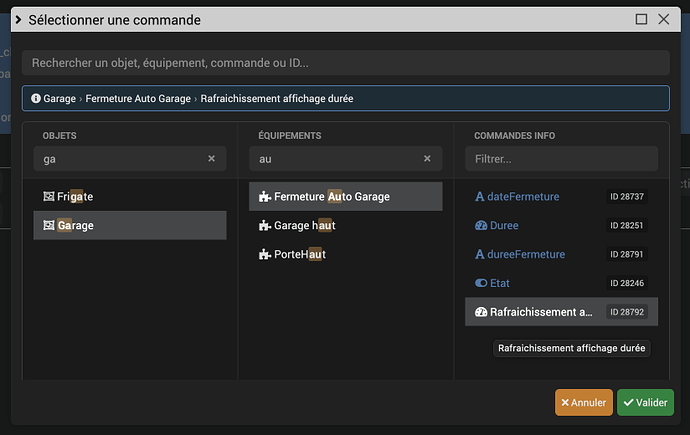Screen dimensions: 690x435
Task: Click the icon next to Frigate object
Action: point(49,196)
